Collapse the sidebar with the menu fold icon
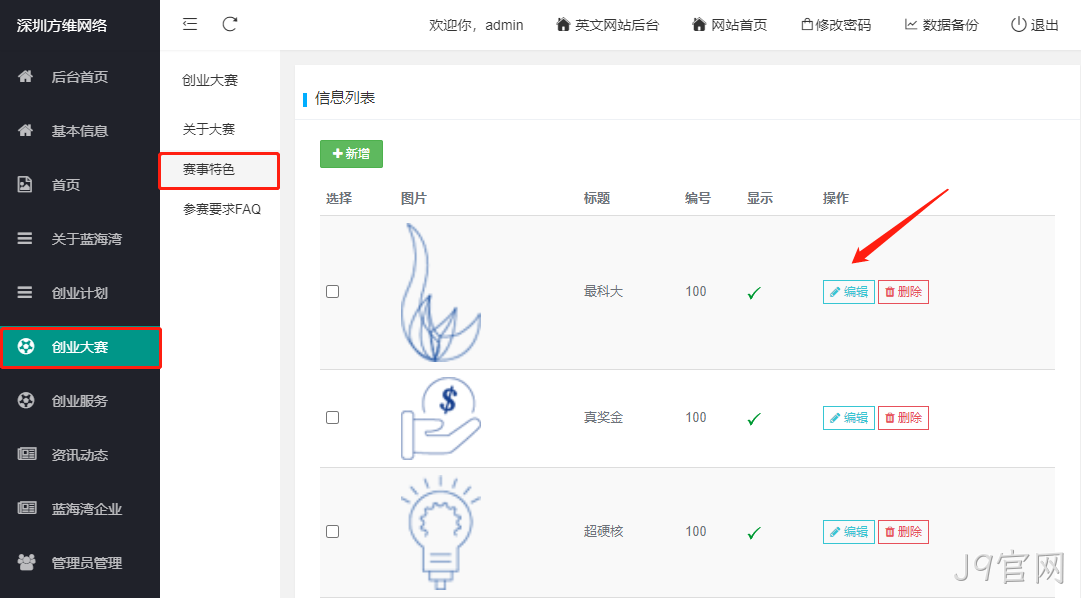1081x598 pixels. tap(190, 24)
